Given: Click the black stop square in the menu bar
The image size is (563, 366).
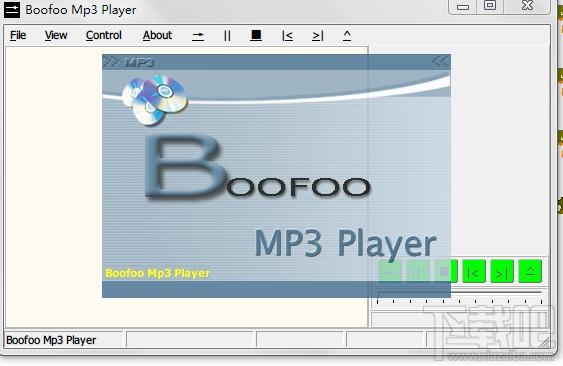Looking at the screenshot, I should tap(256, 35).
